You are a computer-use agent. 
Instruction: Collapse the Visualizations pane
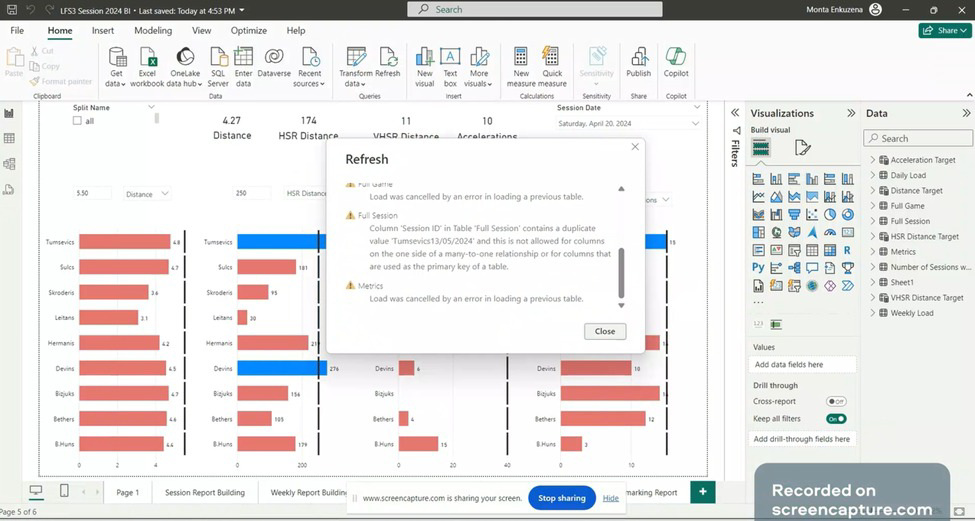click(x=851, y=113)
